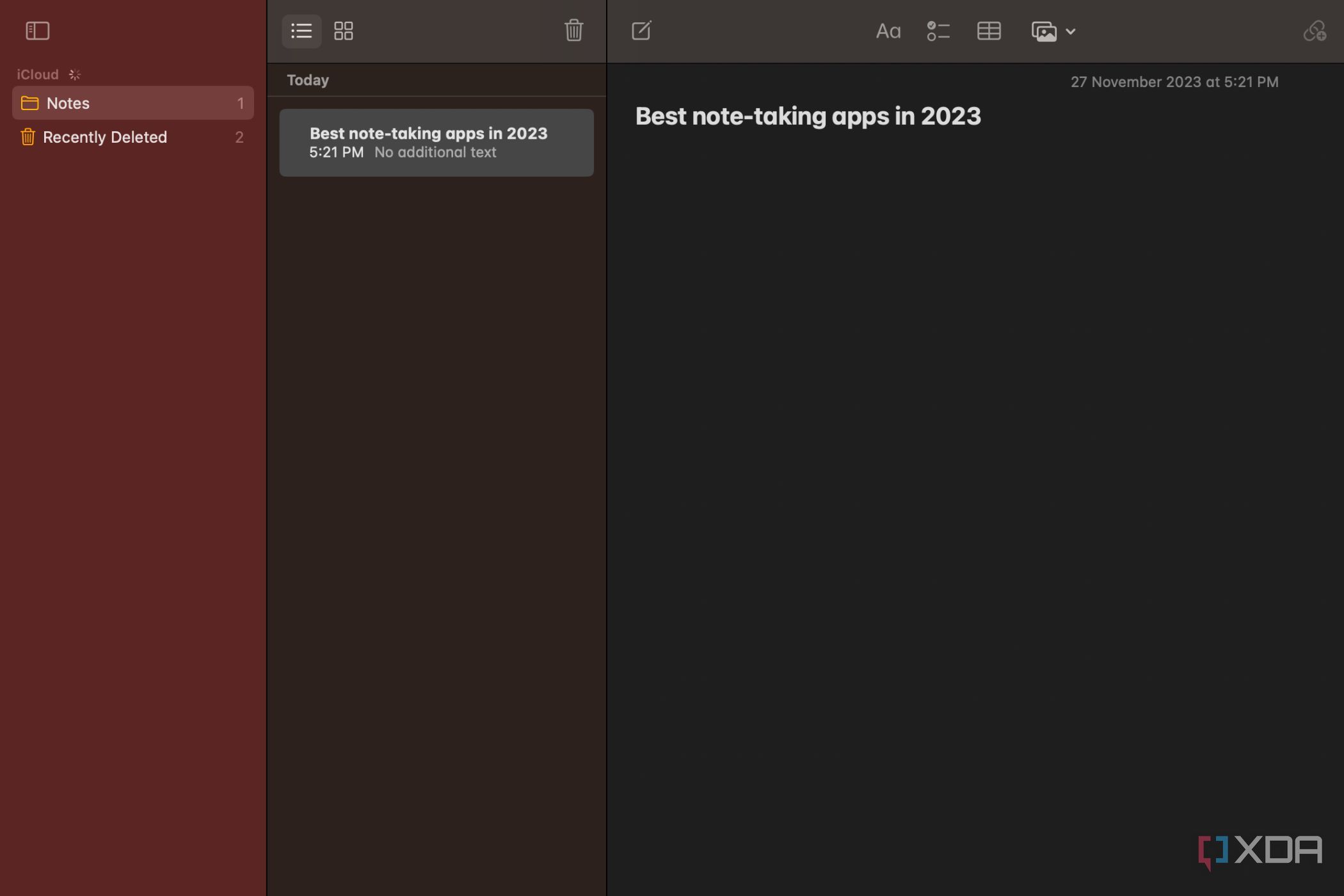Open the photos and media button

1044,31
